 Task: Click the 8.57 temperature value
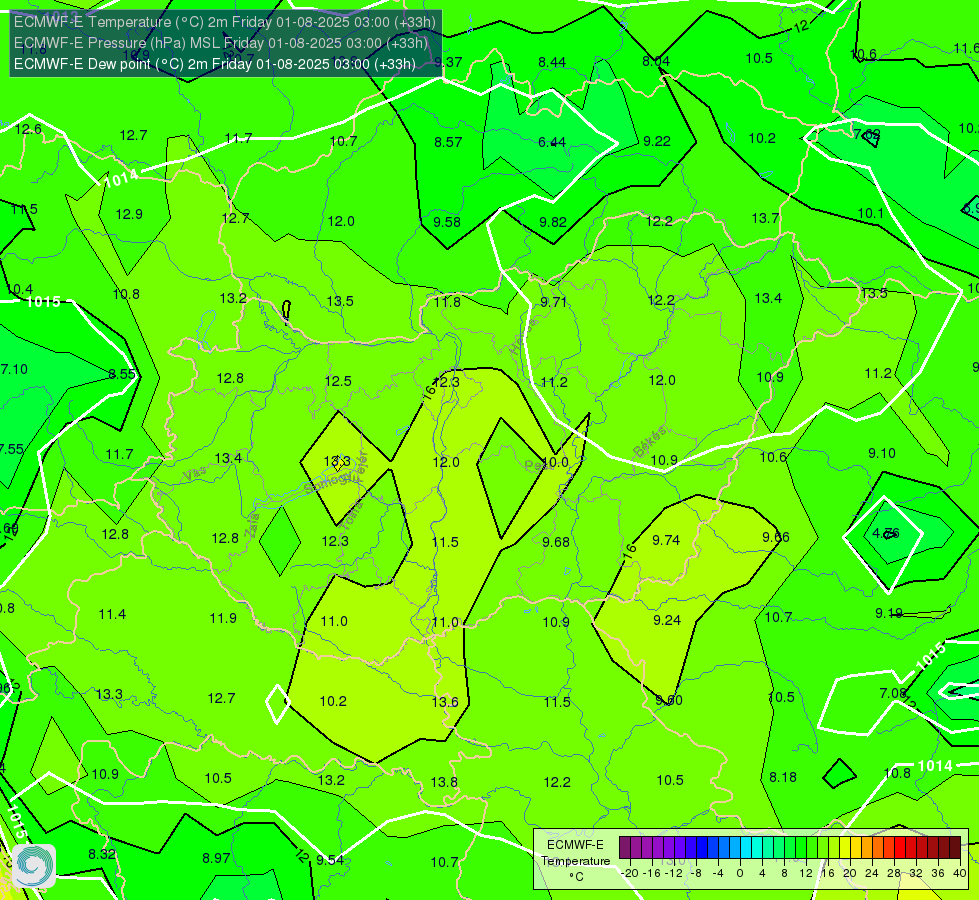448,142
